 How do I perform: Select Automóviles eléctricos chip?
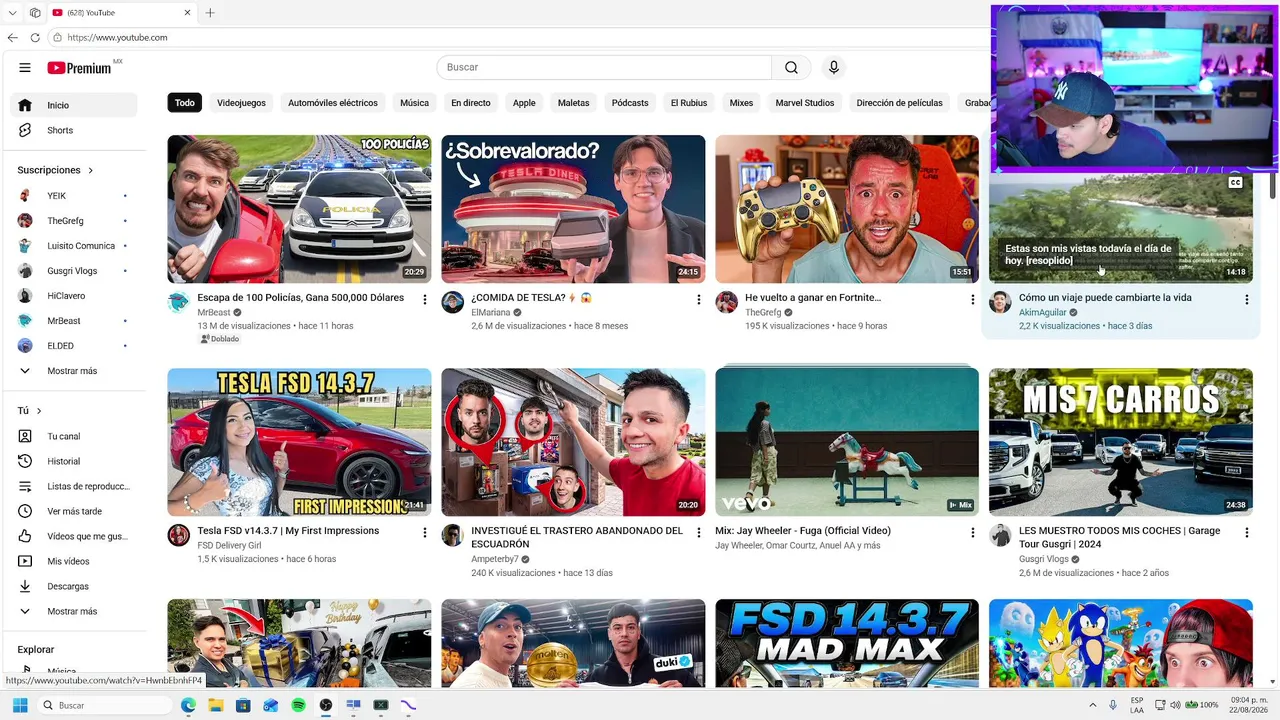333,103
